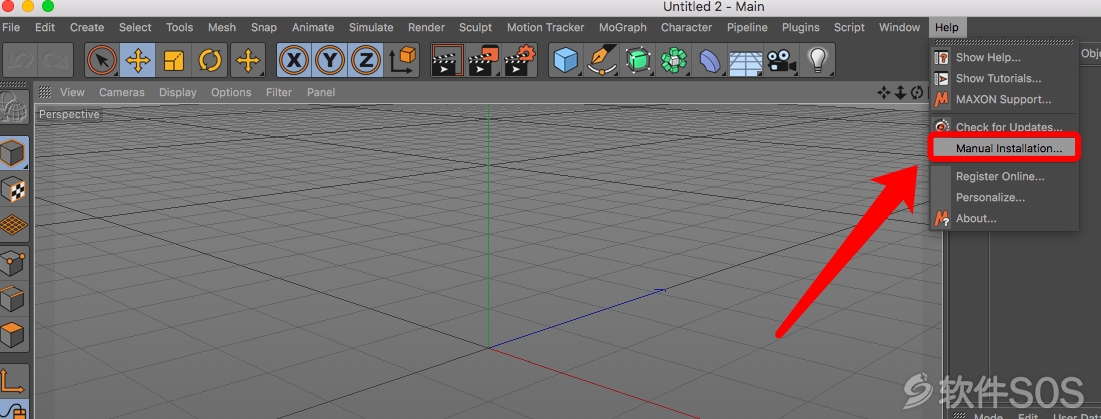Image resolution: width=1101 pixels, height=419 pixels.
Task: Click Render to Picture Viewer icon
Action: 483,60
